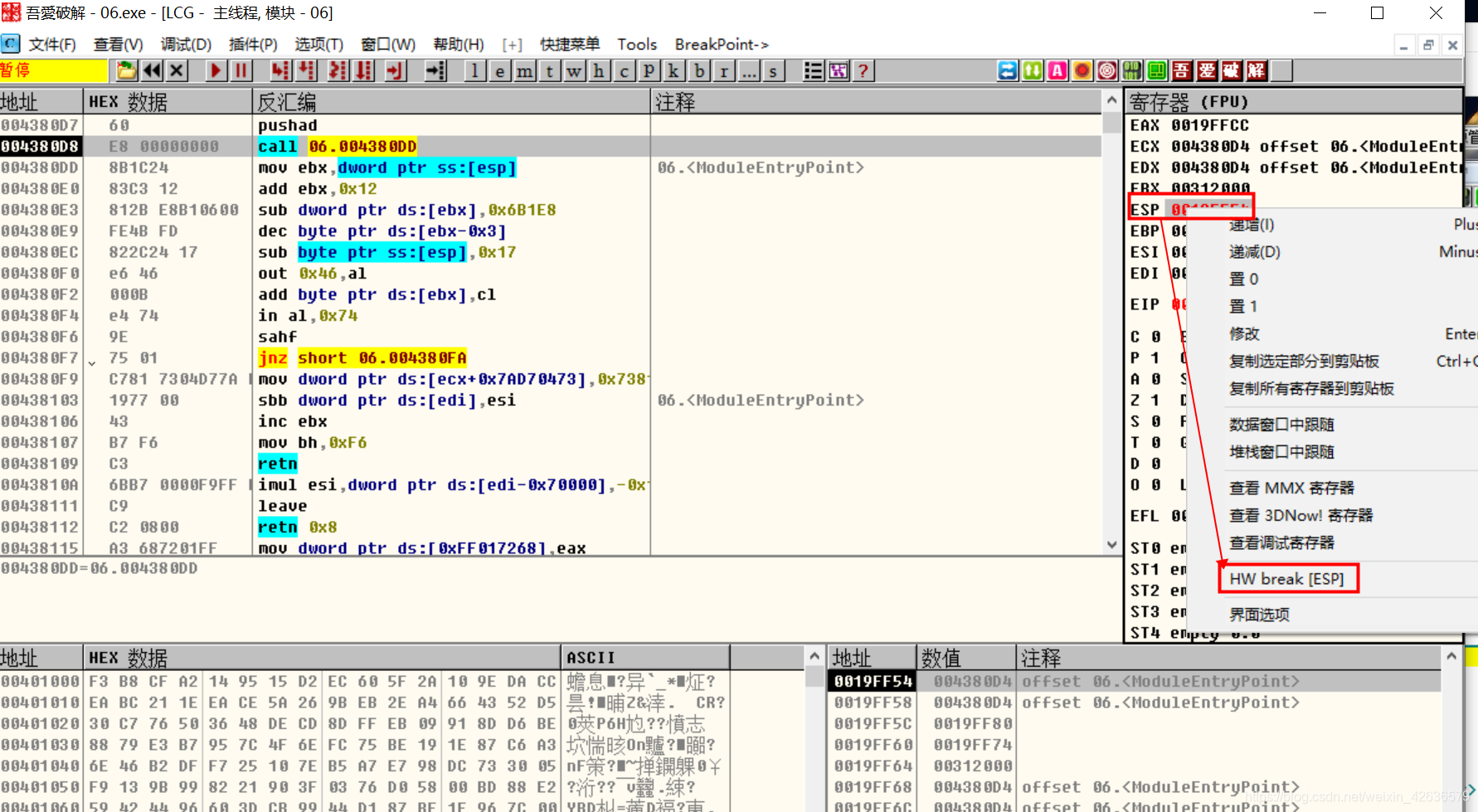Open source window with the s button
Image resolution: width=1478 pixels, height=812 pixels.
pyautogui.click(x=774, y=71)
